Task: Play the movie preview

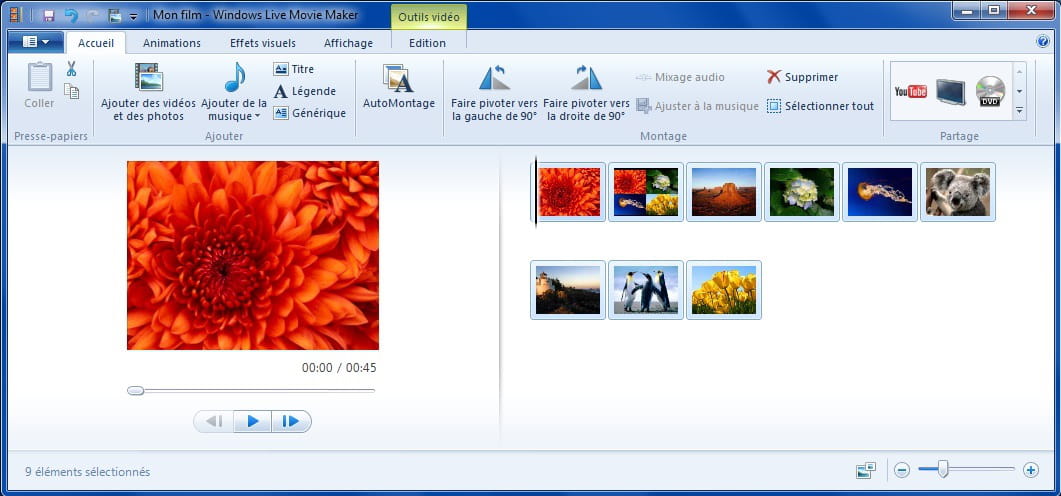Action: click(252, 421)
